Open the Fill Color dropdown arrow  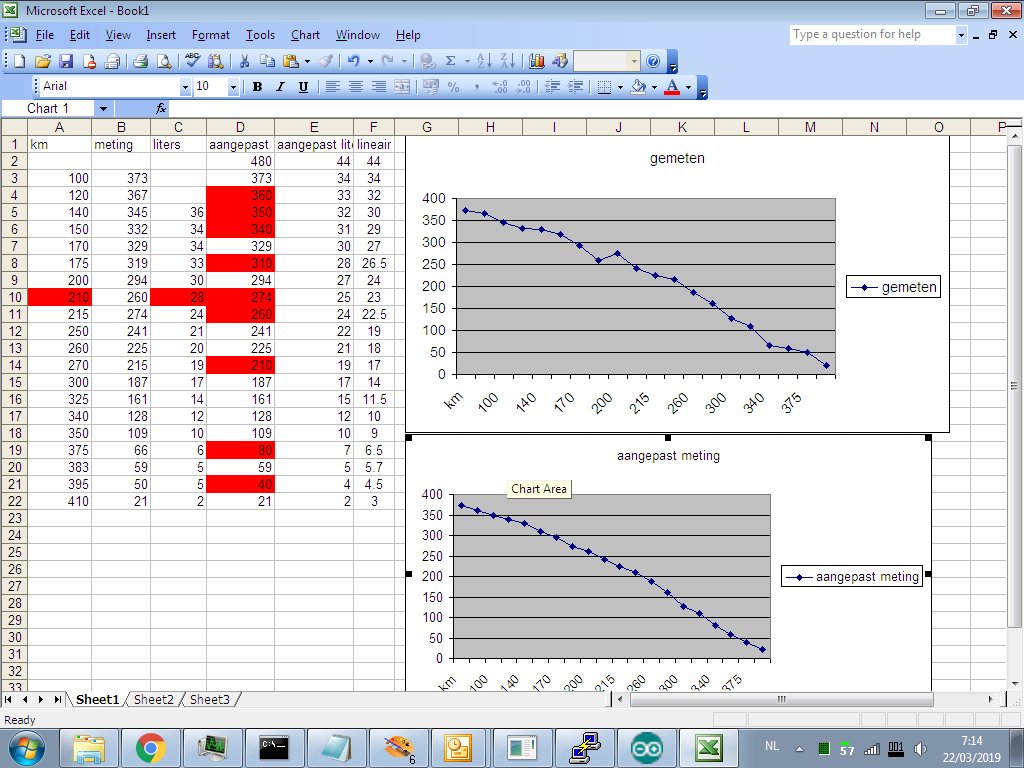point(654,87)
